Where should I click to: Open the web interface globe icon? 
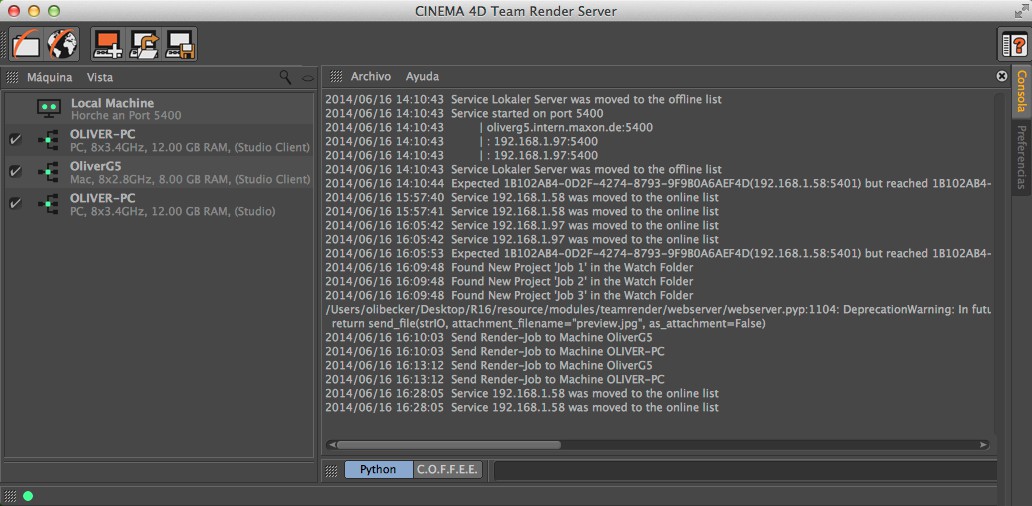(62, 44)
